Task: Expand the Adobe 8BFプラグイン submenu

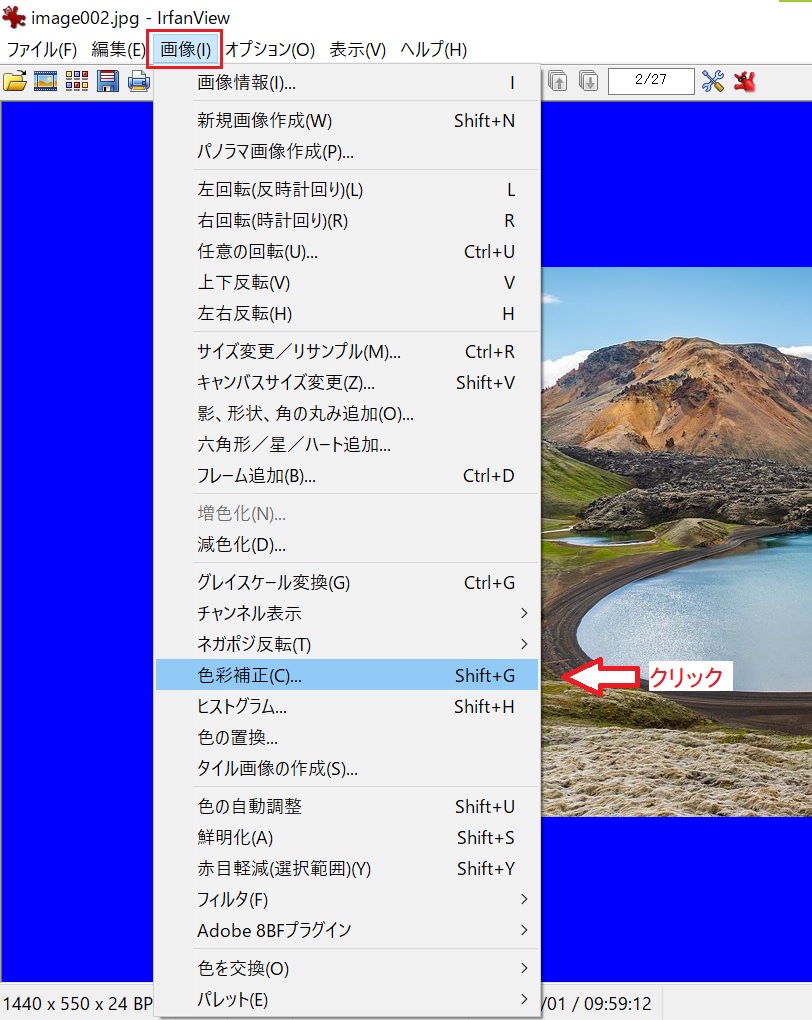Action: pyautogui.click(x=300, y=930)
